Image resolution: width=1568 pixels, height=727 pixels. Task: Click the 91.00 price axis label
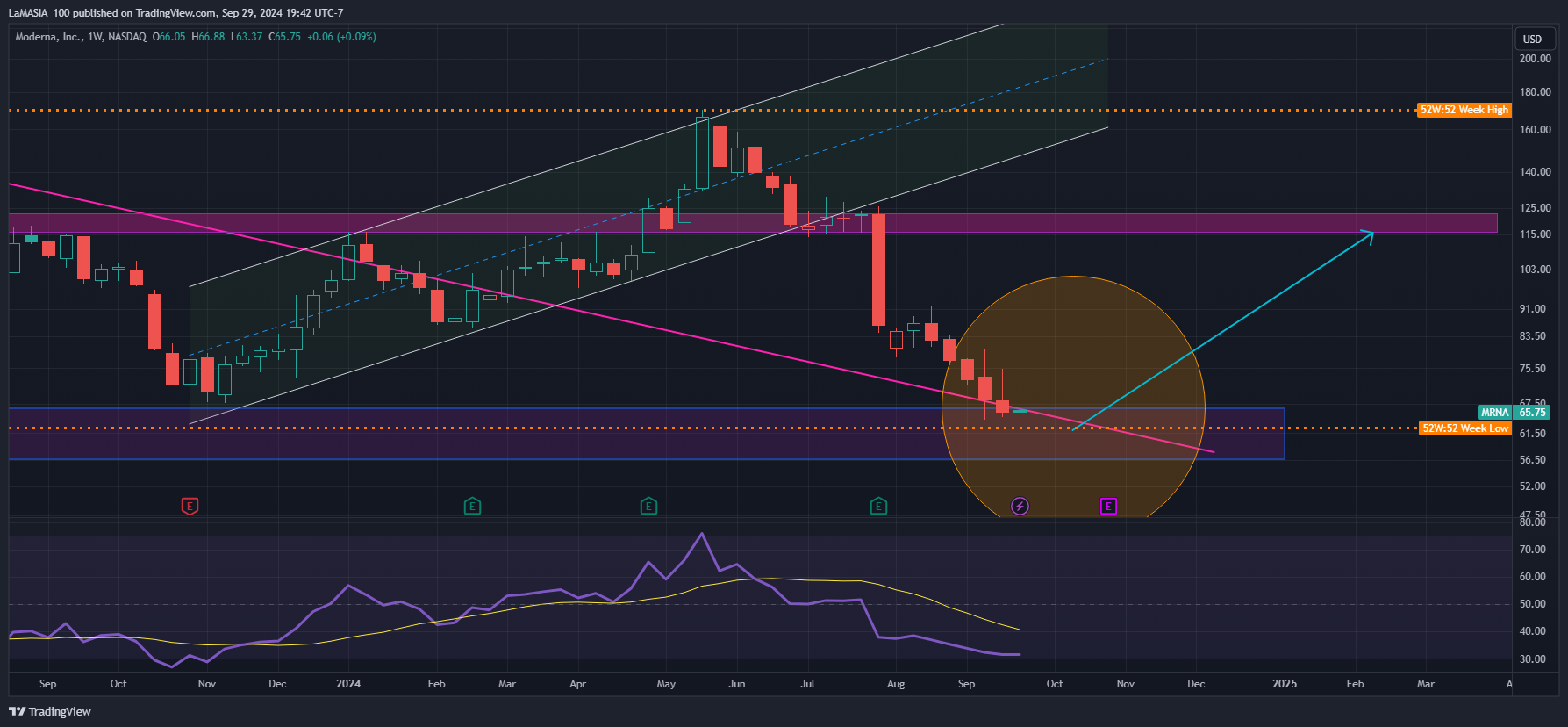(1534, 309)
